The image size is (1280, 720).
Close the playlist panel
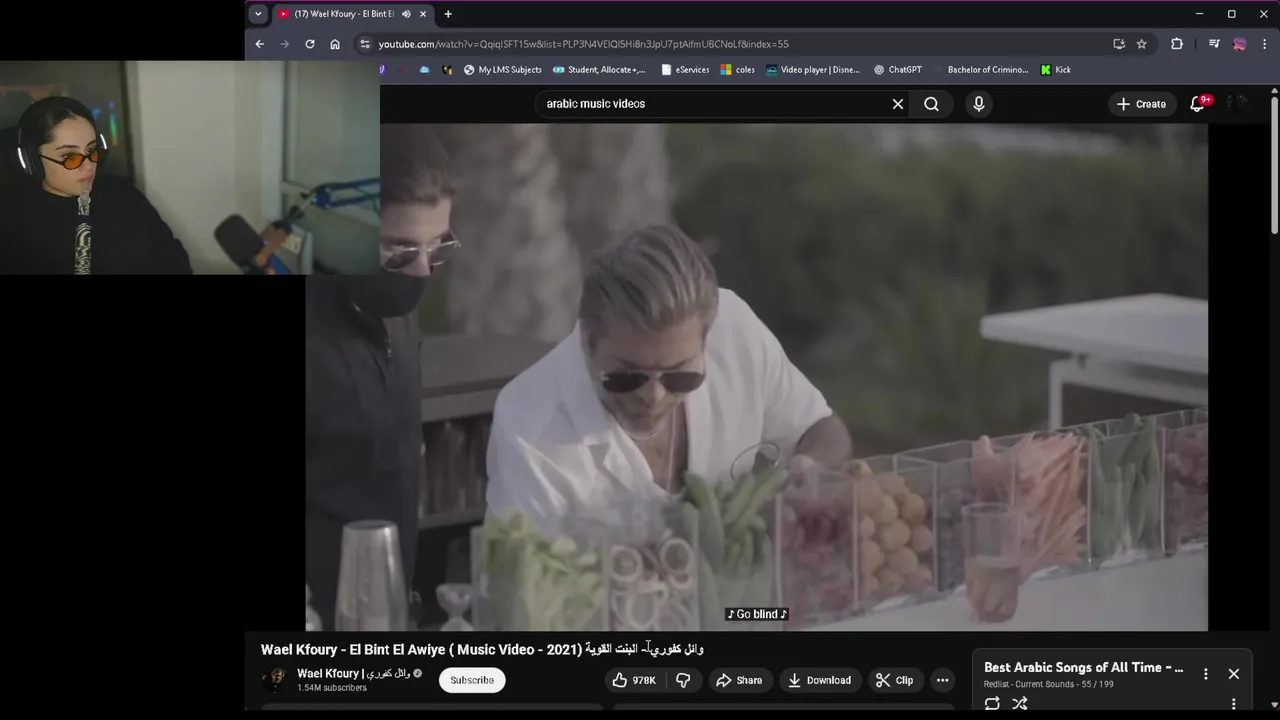tap(1234, 674)
